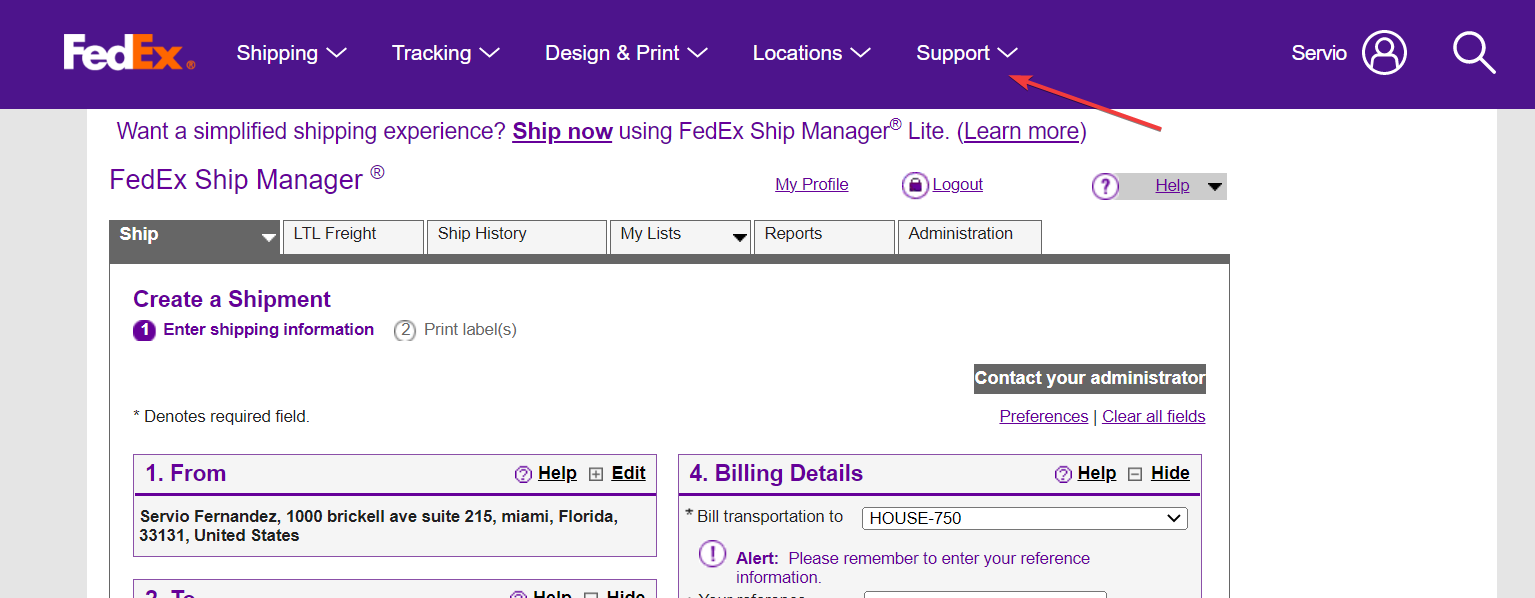Viewport: 1535px width, 598px height.
Task: Click the question mark icon beside top Help
Action: [x=1105, y=186]
